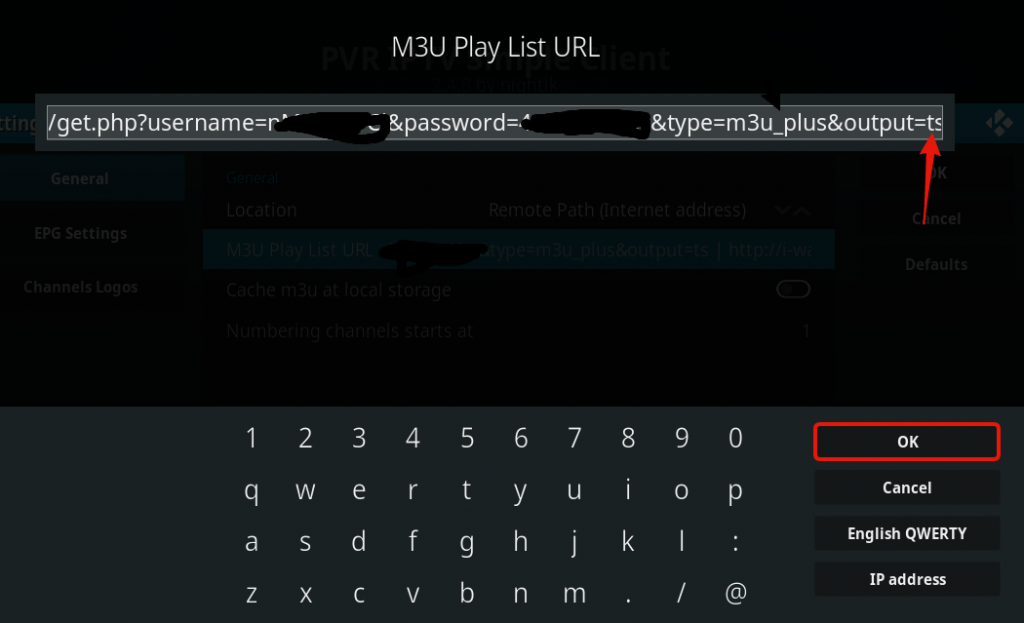The image size is (1024, 623).
Task: Tap the forward slash key
Action: pyautogui.click(x=681, y=593)
